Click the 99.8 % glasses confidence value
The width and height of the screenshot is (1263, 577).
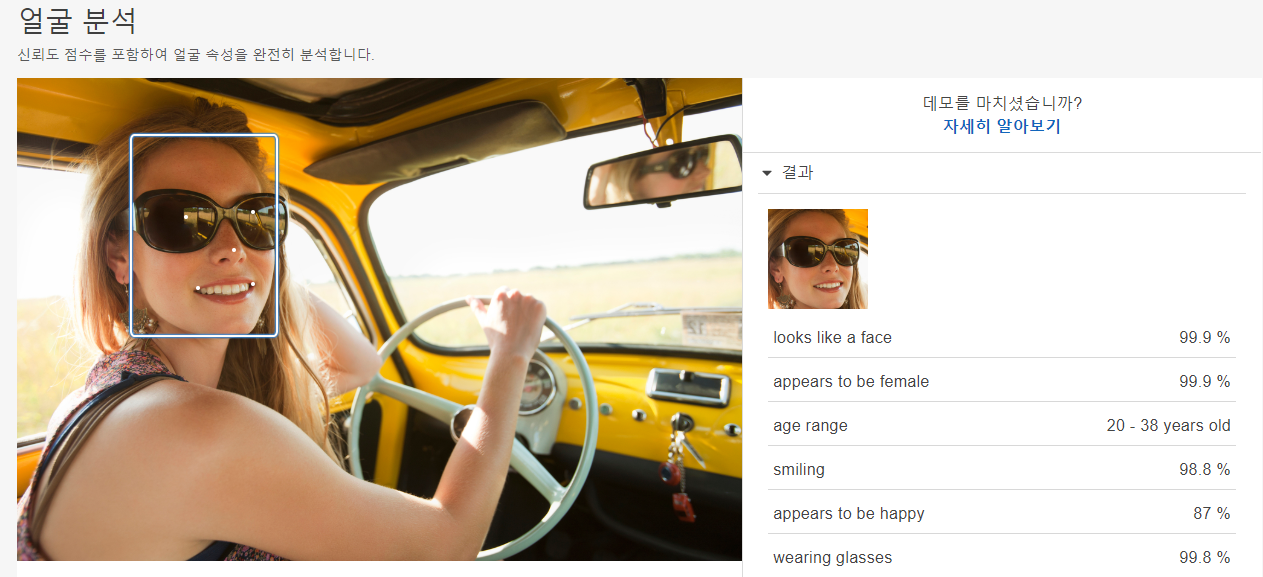click(1204, 557)
